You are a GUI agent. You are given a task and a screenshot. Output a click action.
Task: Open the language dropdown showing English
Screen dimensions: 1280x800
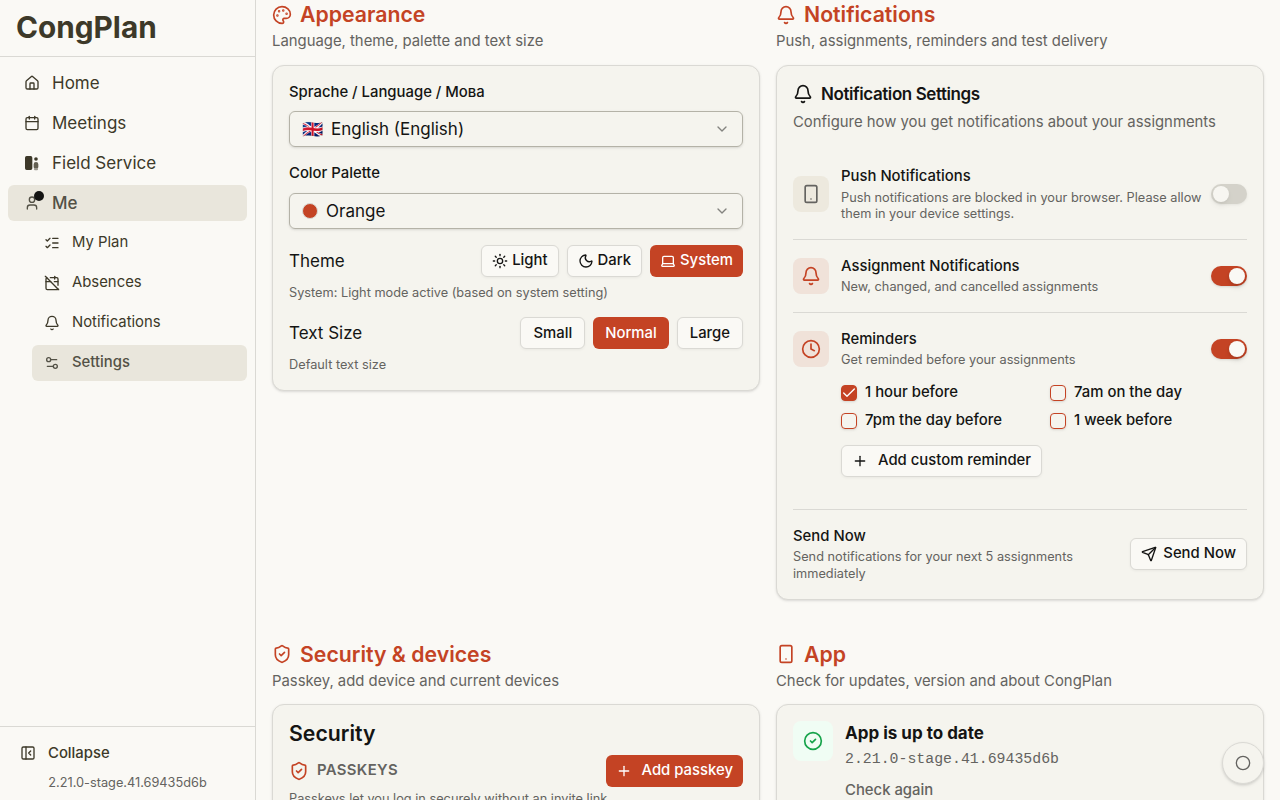(x=516, y=129)
